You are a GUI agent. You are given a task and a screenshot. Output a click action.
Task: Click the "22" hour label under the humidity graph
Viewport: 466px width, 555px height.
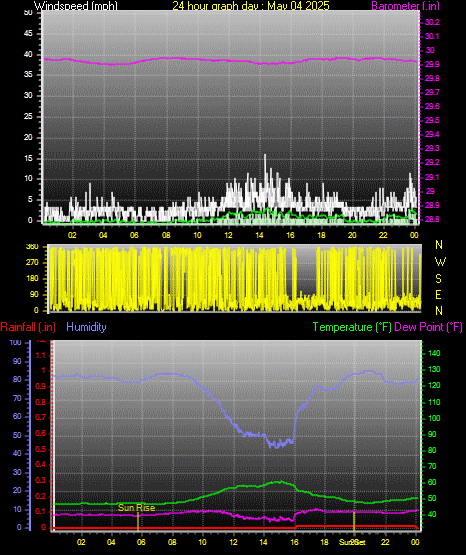click(385, 542)
